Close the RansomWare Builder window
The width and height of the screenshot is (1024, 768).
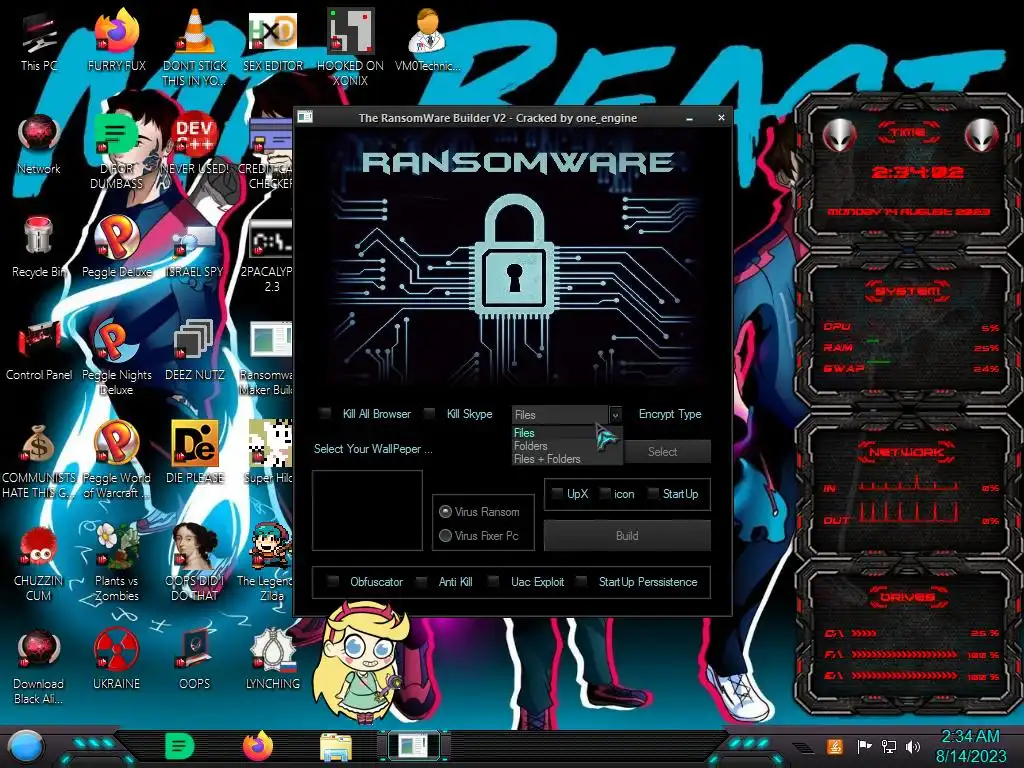pyautogui.click(x=721, y=118)
